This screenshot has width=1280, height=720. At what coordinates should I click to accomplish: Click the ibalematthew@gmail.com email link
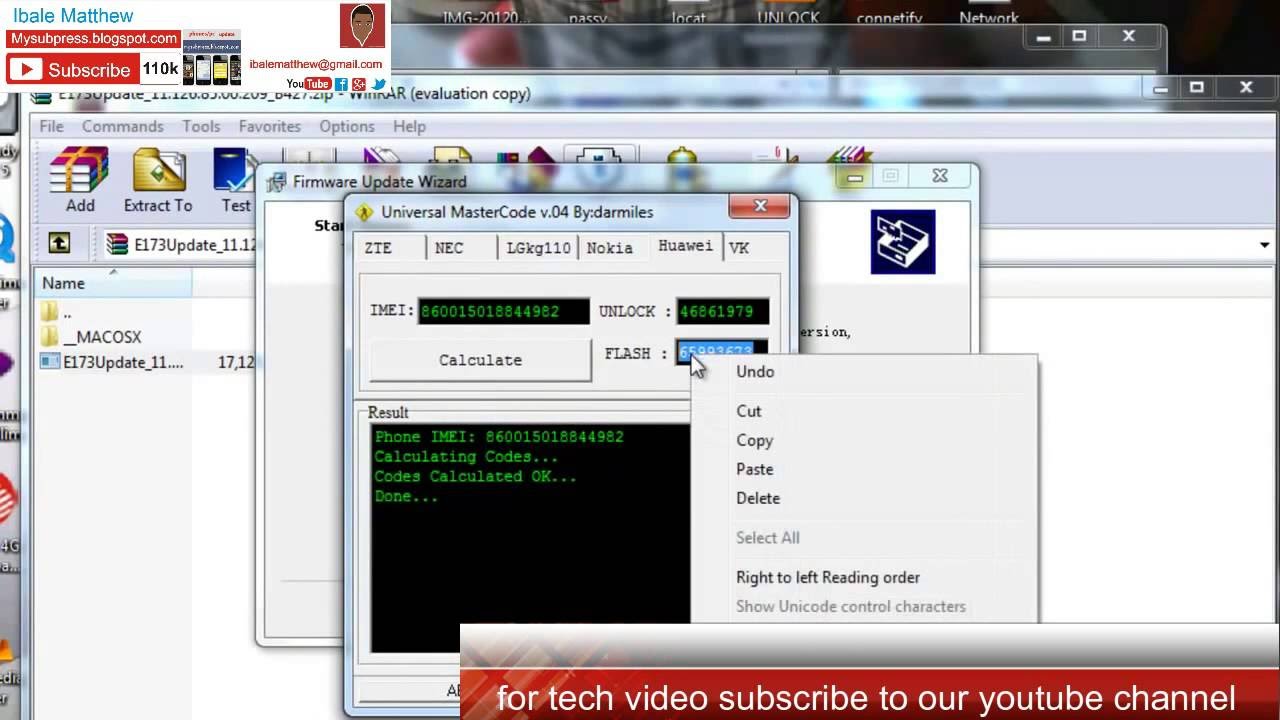pos(316,64)
